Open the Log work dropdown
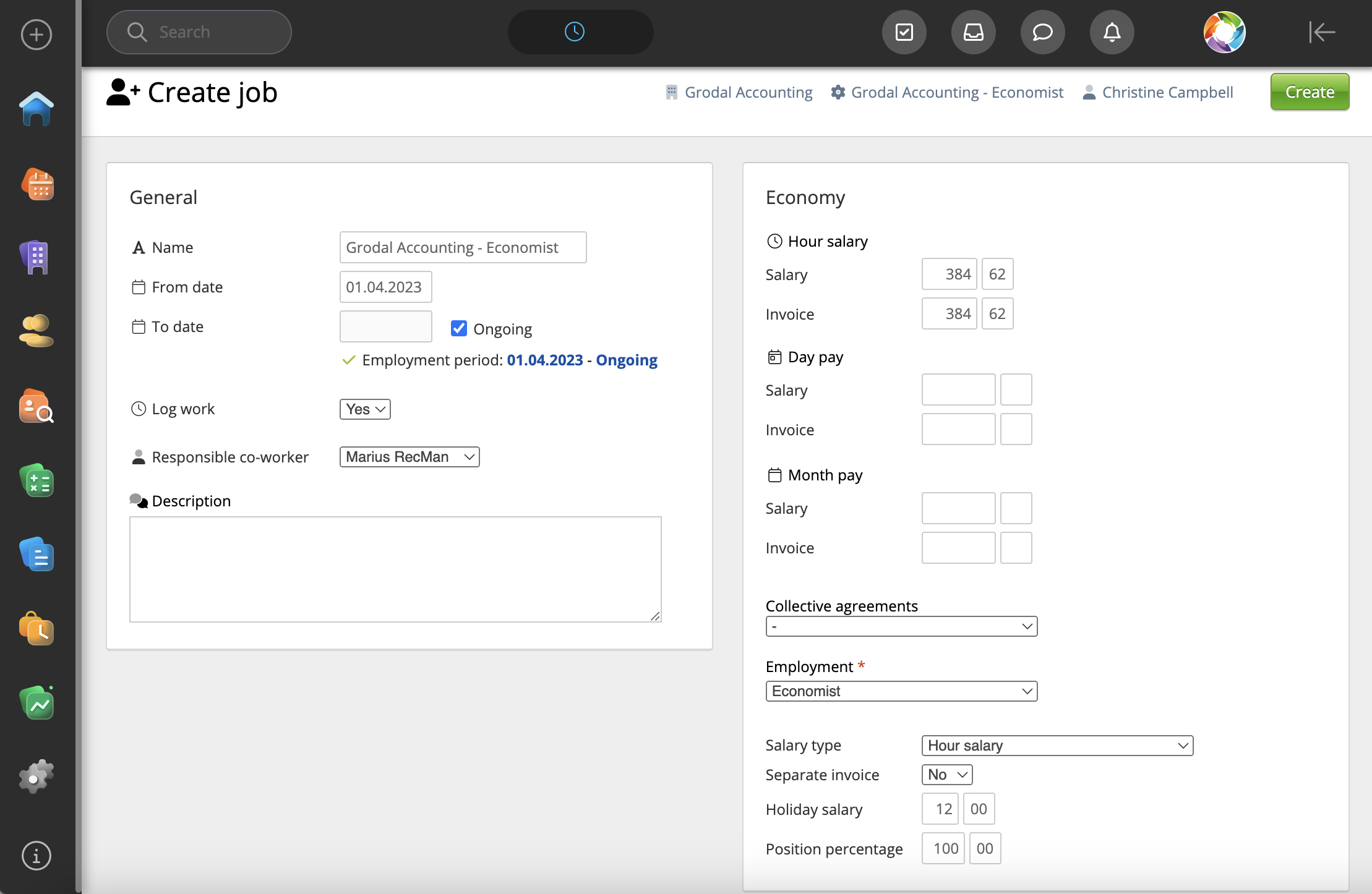Viewport: 1372px width, 894px height. point(365,409)
